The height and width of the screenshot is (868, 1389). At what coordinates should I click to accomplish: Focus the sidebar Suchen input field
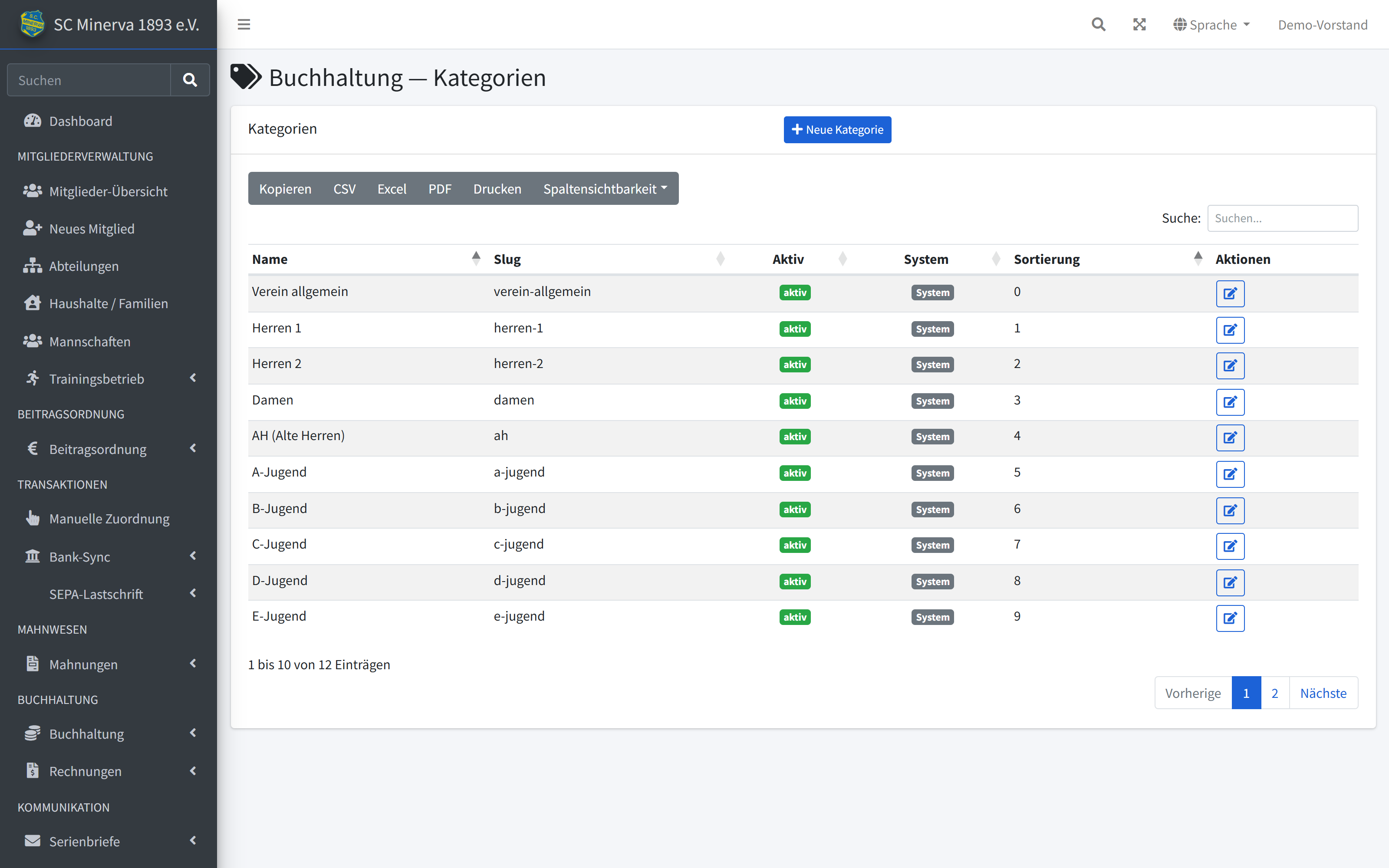coord(89,80)
